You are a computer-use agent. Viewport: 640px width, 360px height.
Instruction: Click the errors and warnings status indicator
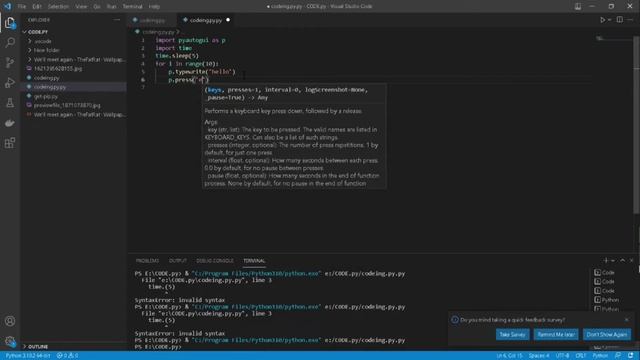[68, 356]
